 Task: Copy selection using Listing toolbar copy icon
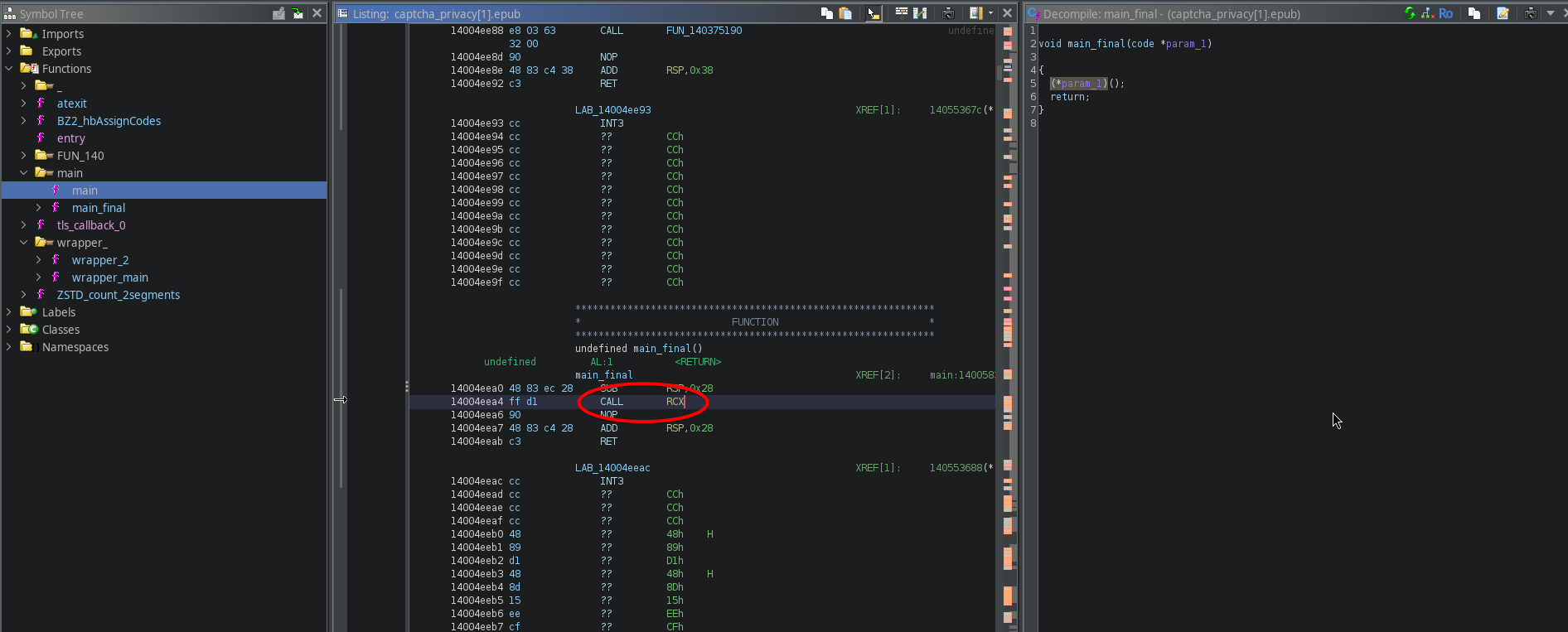pyautogui.click(x=826, y=13)
